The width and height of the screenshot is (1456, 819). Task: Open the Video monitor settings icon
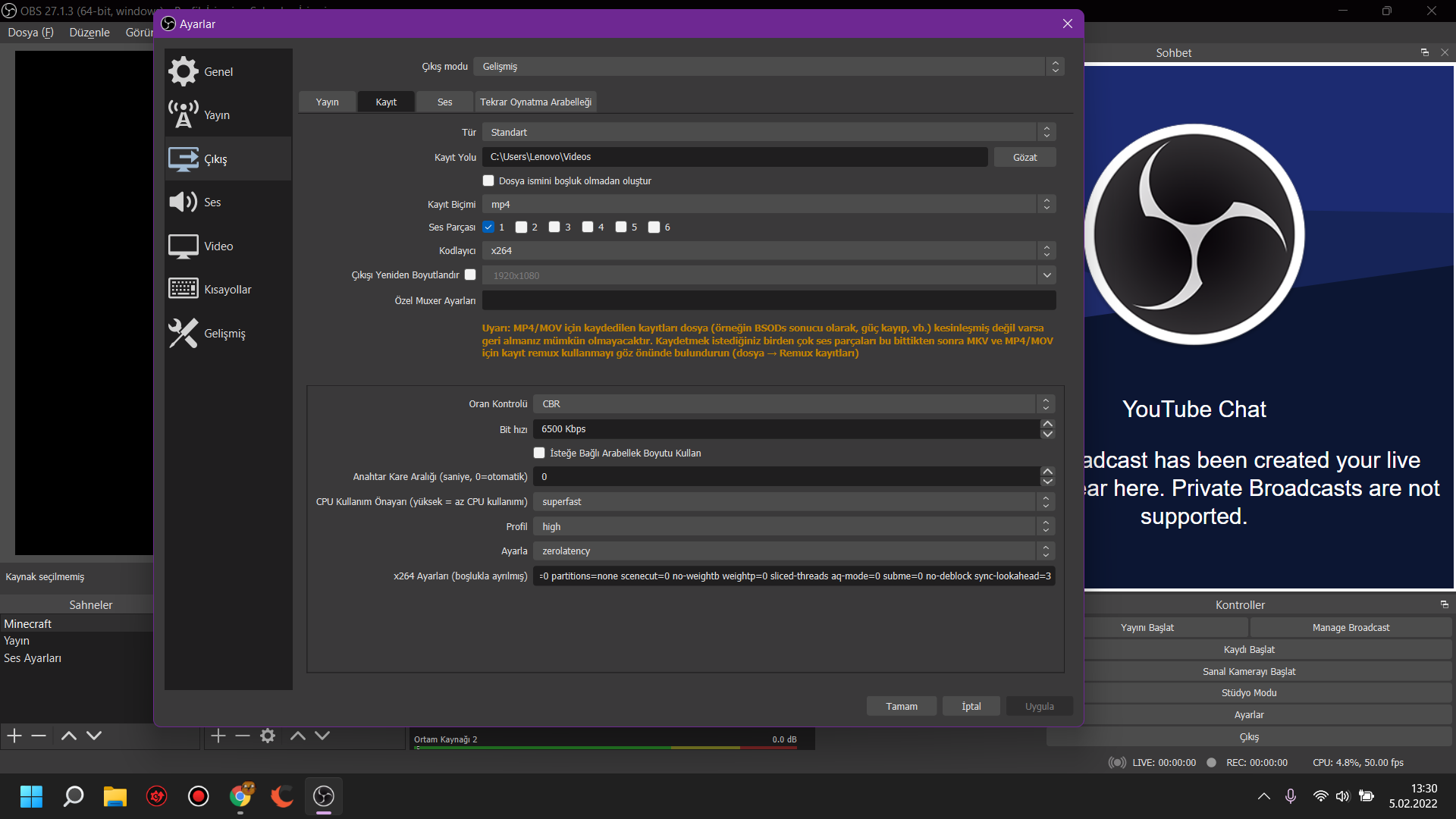pos(183,246)
